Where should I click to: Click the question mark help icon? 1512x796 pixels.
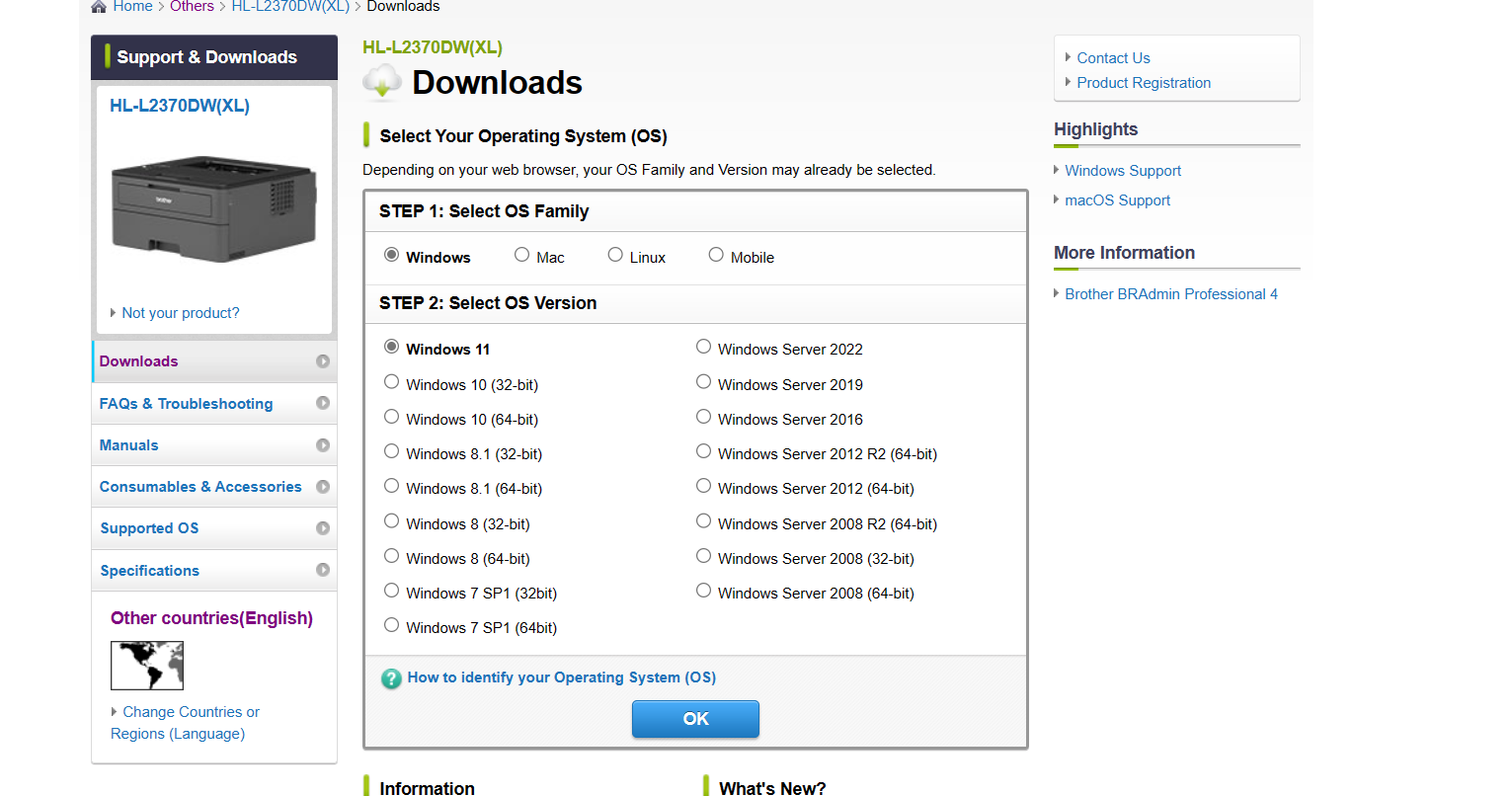click(391, 678)
